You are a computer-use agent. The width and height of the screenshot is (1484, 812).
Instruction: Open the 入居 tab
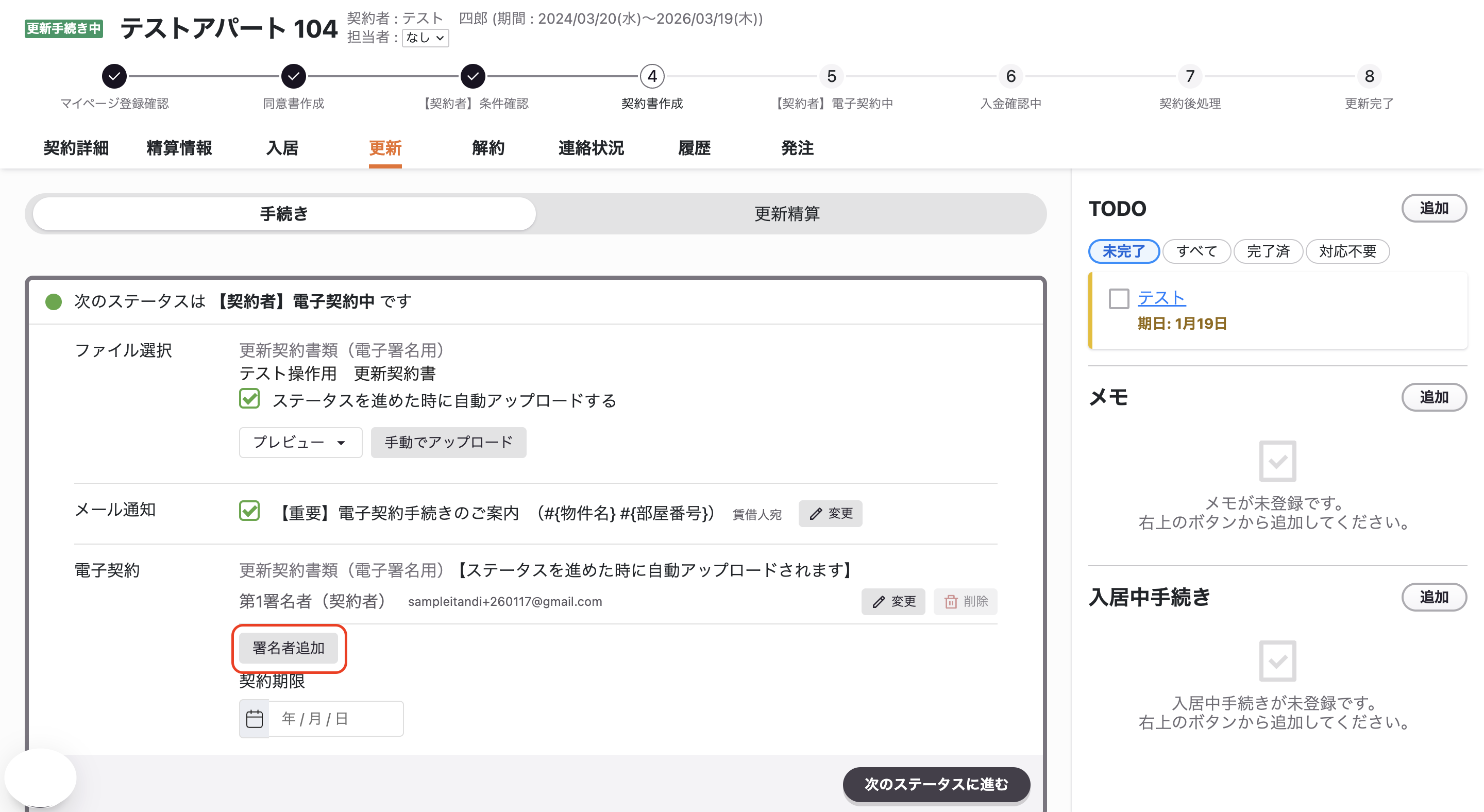coord(282,148)
